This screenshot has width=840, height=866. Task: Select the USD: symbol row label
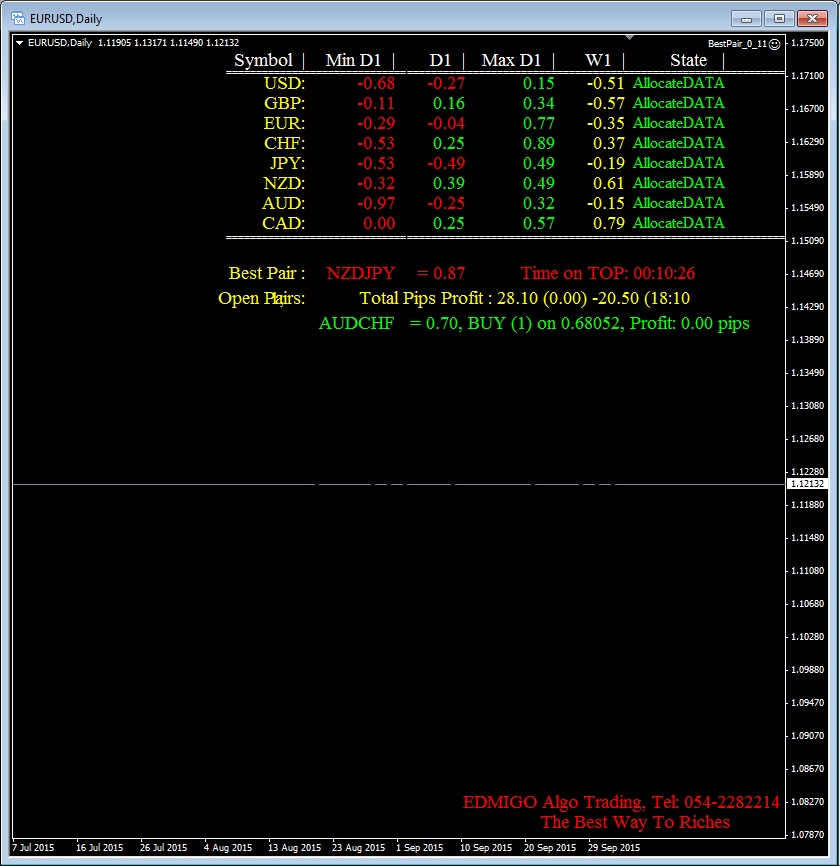pos(284,83)
